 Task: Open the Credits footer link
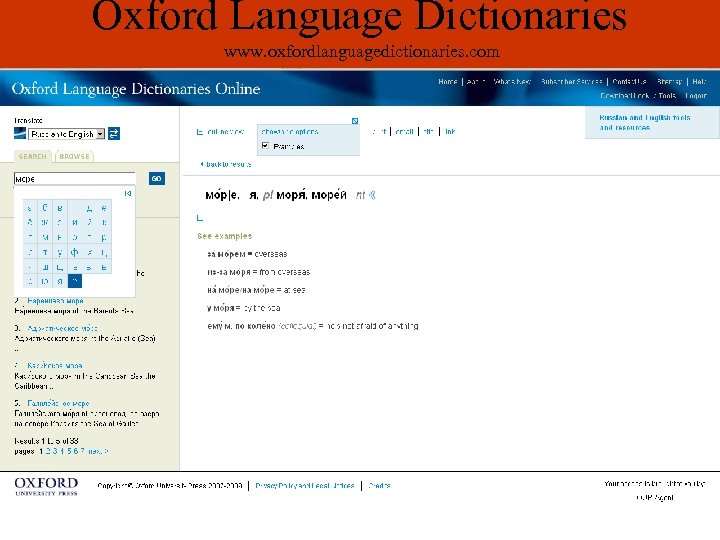tap(379, 485)
